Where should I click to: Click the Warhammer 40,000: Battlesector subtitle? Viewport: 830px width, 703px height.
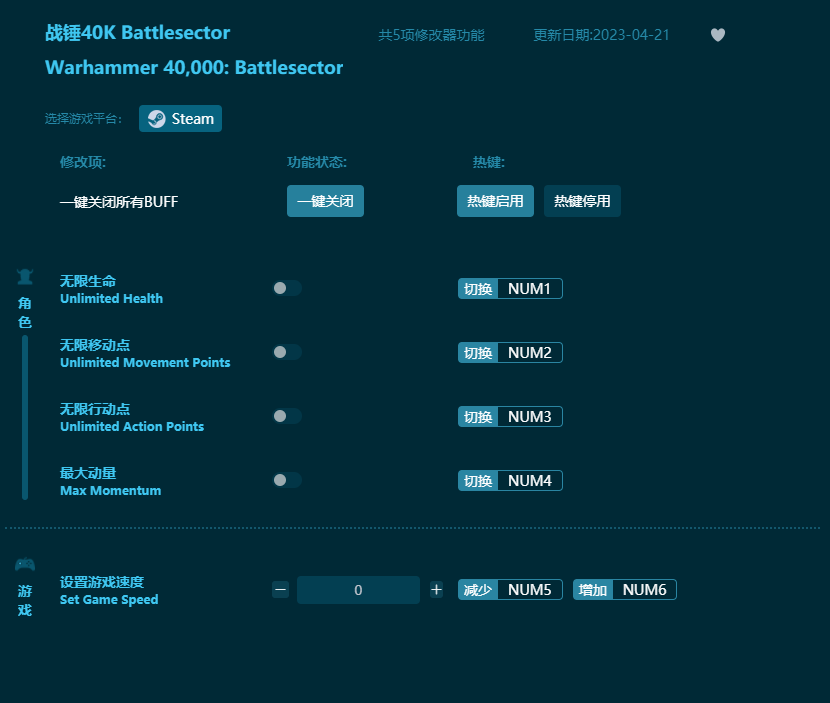pyautogui.click(x=194, y=68)
